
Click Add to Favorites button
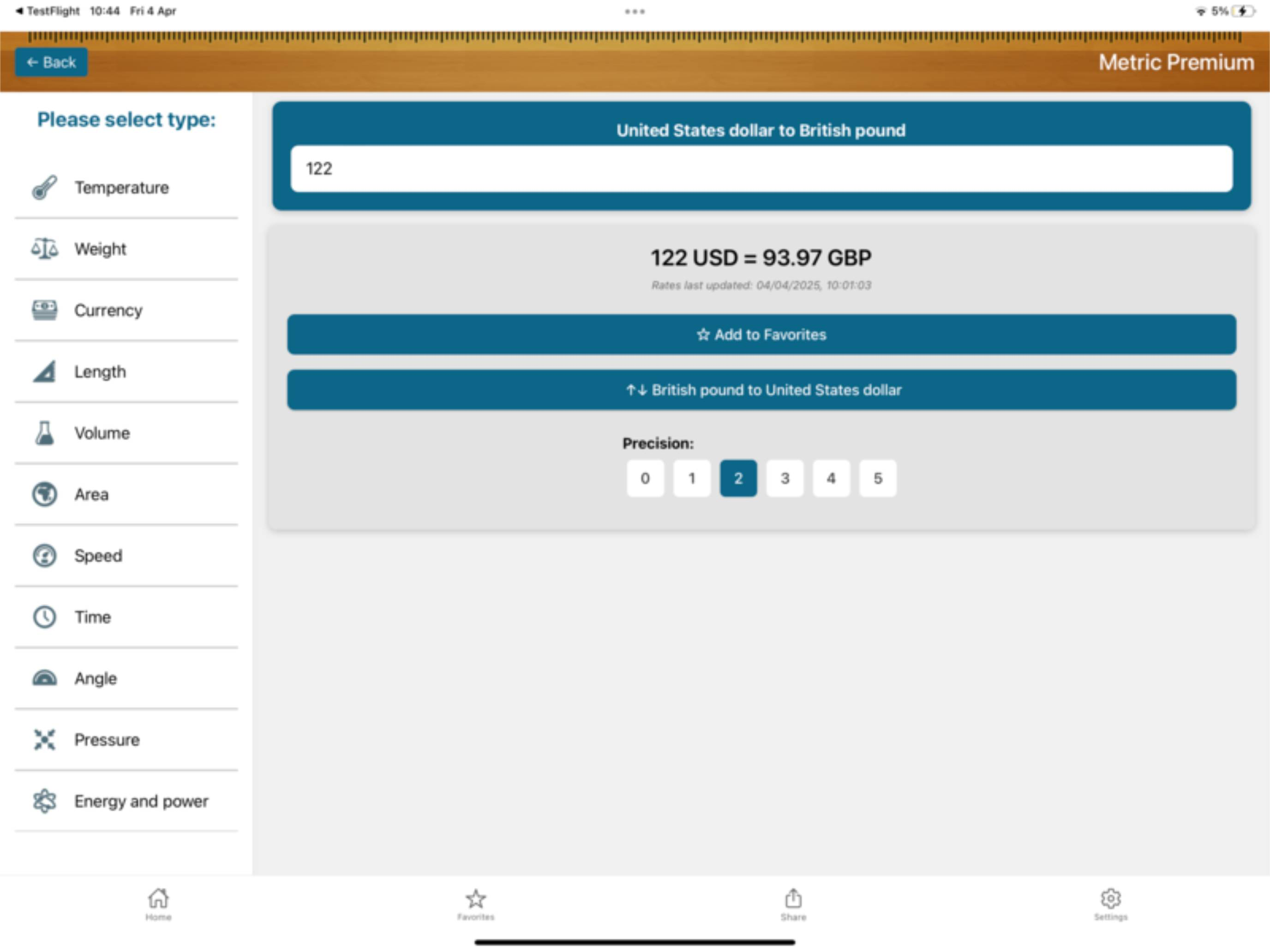click(761, 334)
